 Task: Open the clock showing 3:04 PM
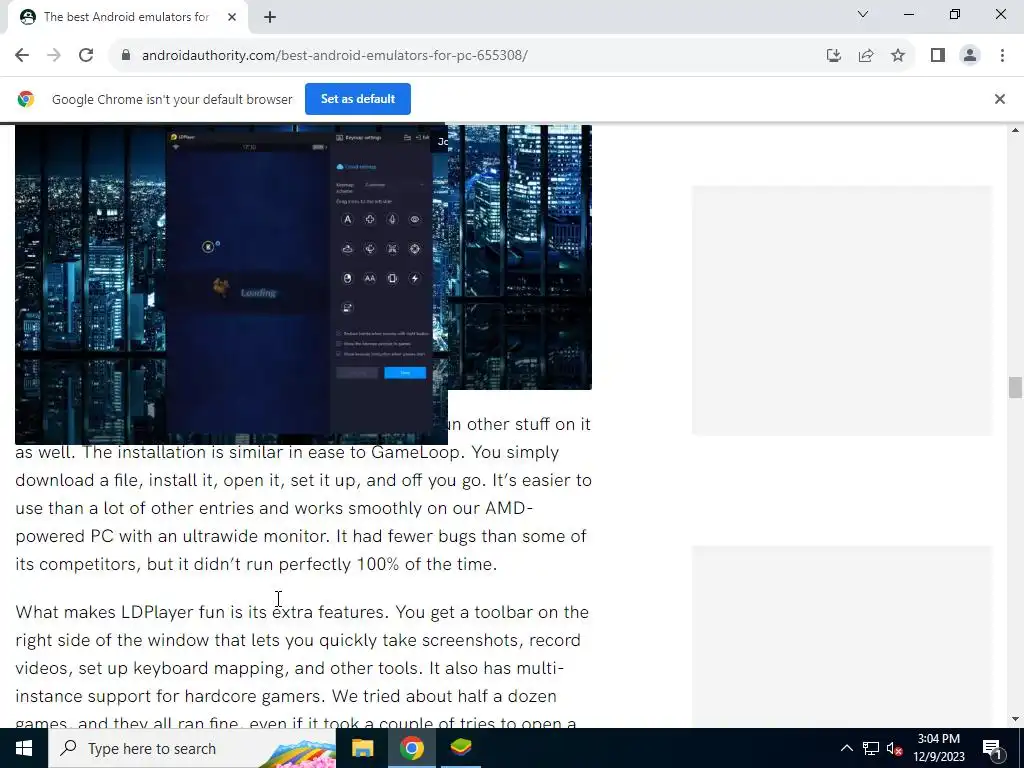click(x=939, y=748)
